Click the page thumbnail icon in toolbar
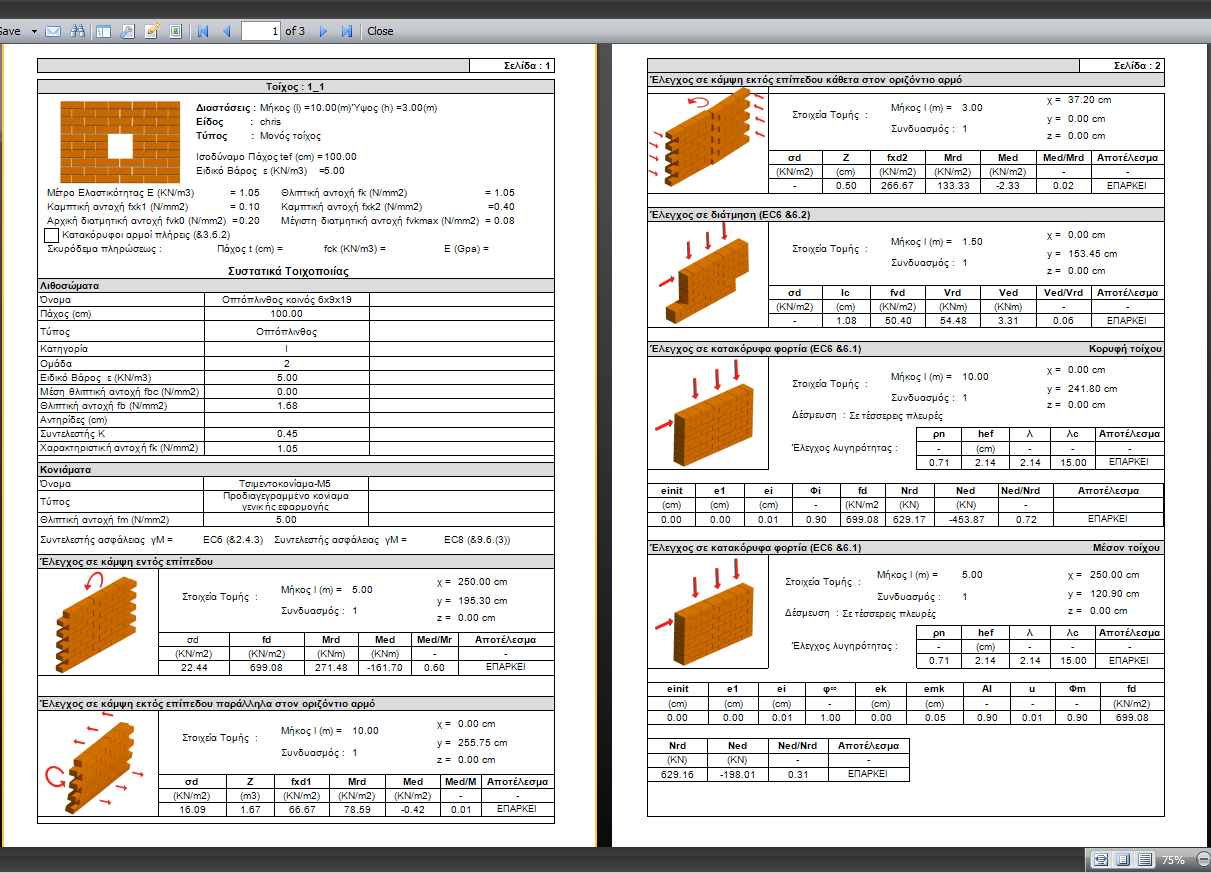Image resolution: width=1211 pixels, height=873 pixels. click(x=175, y=31)
